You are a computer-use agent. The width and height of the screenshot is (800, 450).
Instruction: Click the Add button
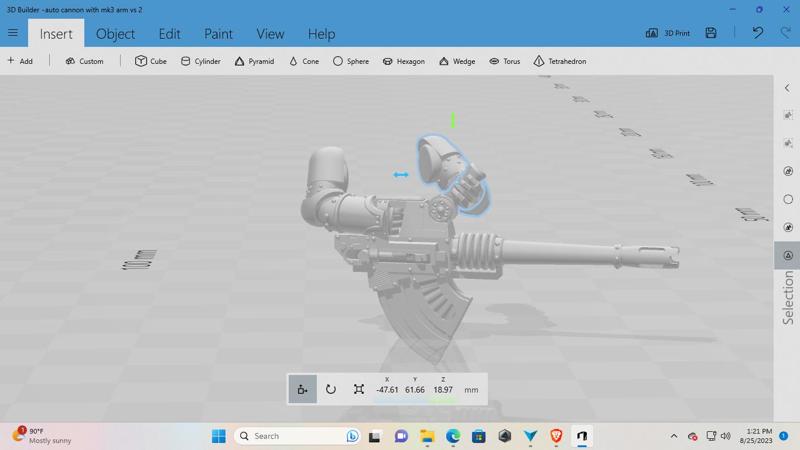point(20,61)
